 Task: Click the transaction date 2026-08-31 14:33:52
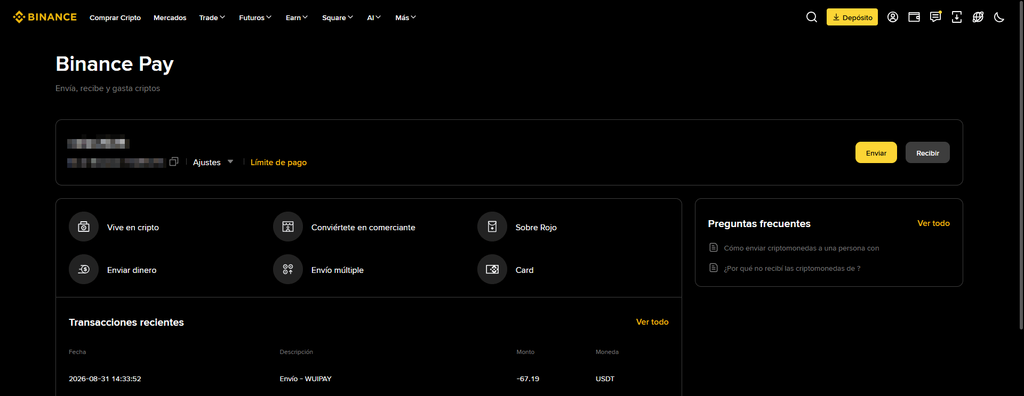(105, 378)
